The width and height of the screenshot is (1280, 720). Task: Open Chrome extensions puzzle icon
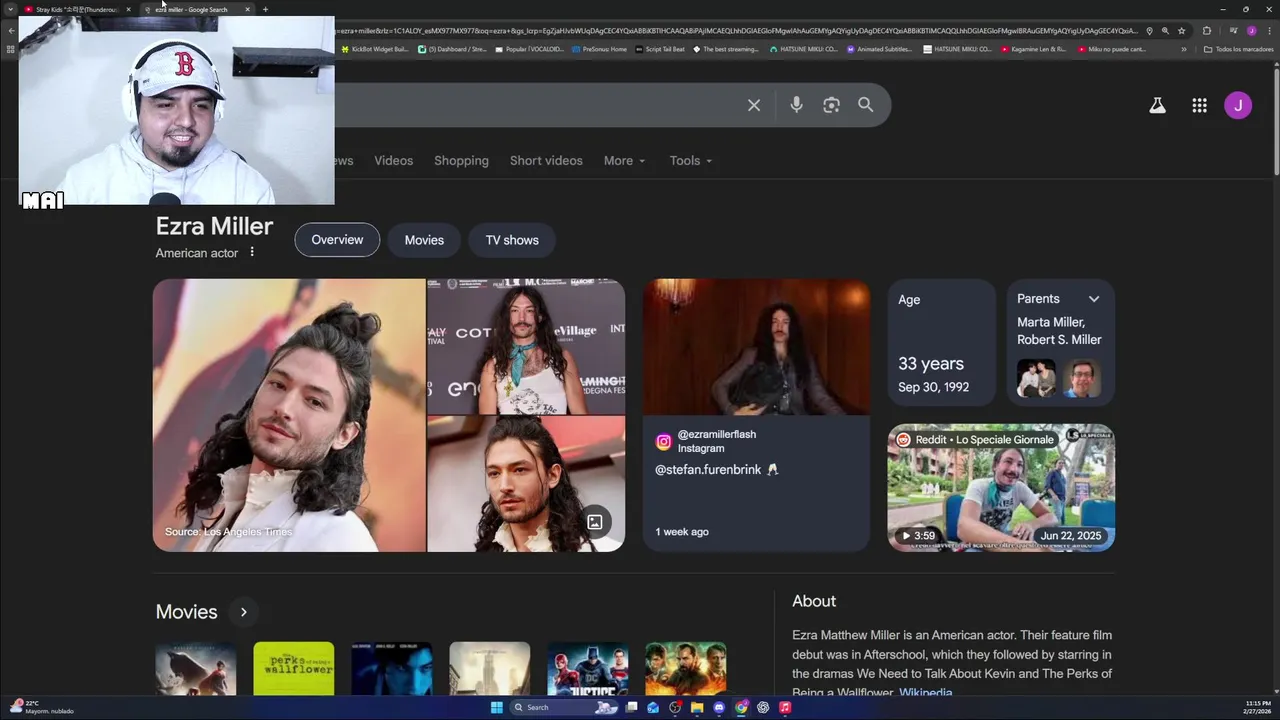[x=1207, y=31]
